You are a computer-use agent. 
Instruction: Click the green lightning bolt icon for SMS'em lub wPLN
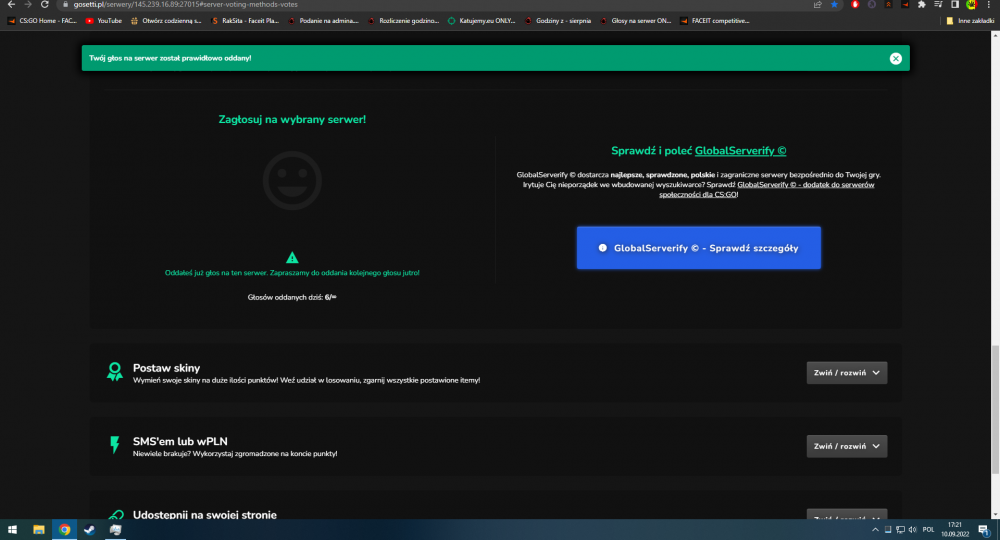pos(115,445)
